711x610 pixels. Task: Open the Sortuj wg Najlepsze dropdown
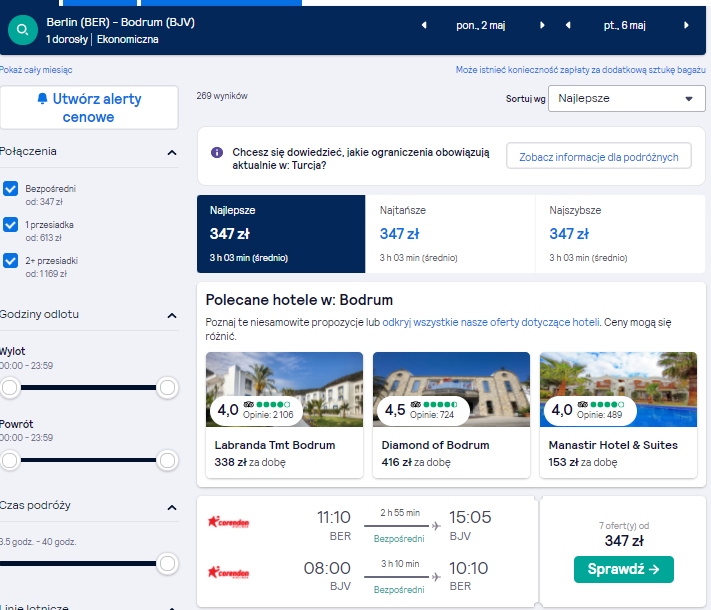tap(627, 98)
